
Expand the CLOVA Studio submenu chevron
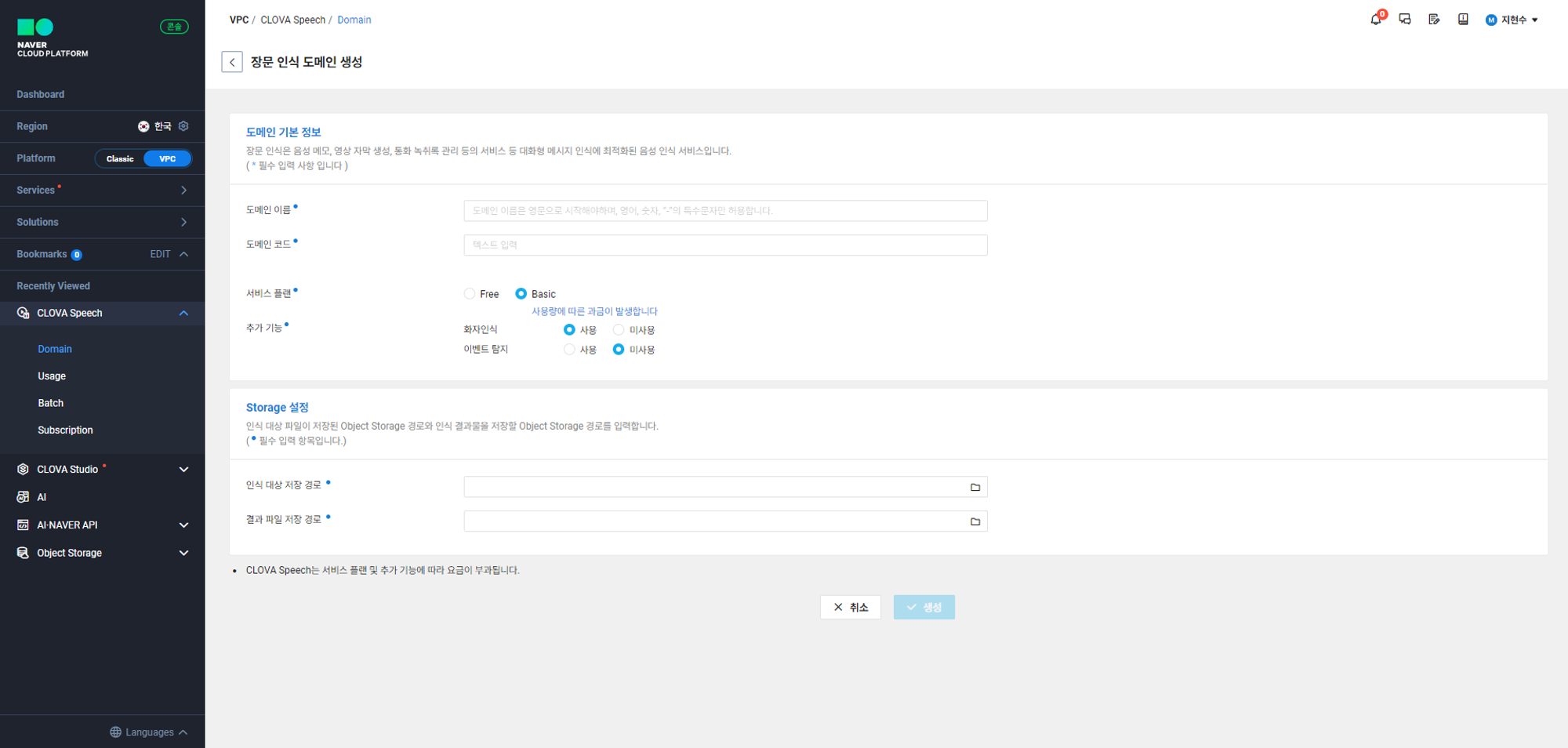pos(183,470)
